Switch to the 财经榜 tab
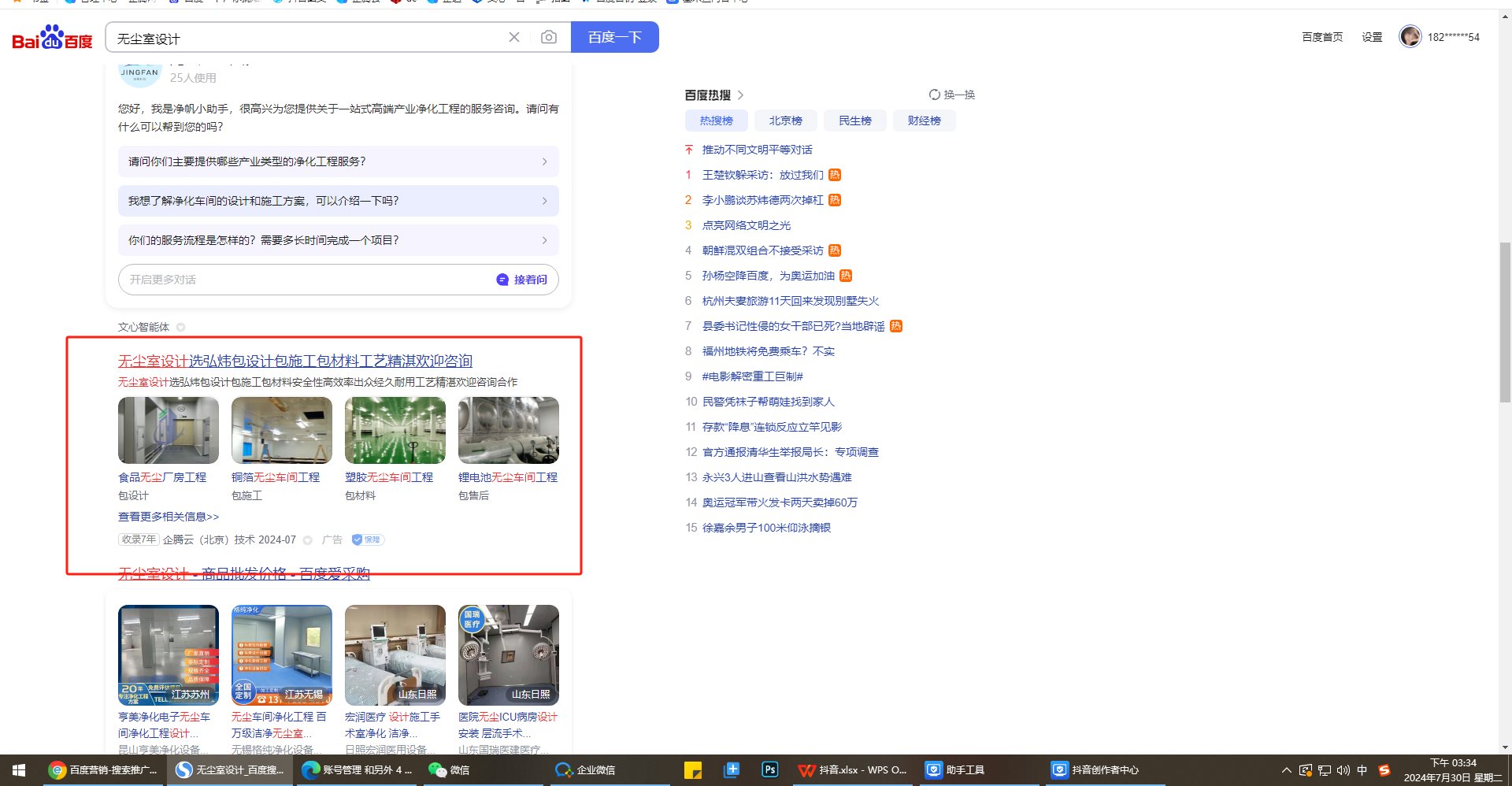Viewport: 1512px width, 786px height. [x=924, y=120]
